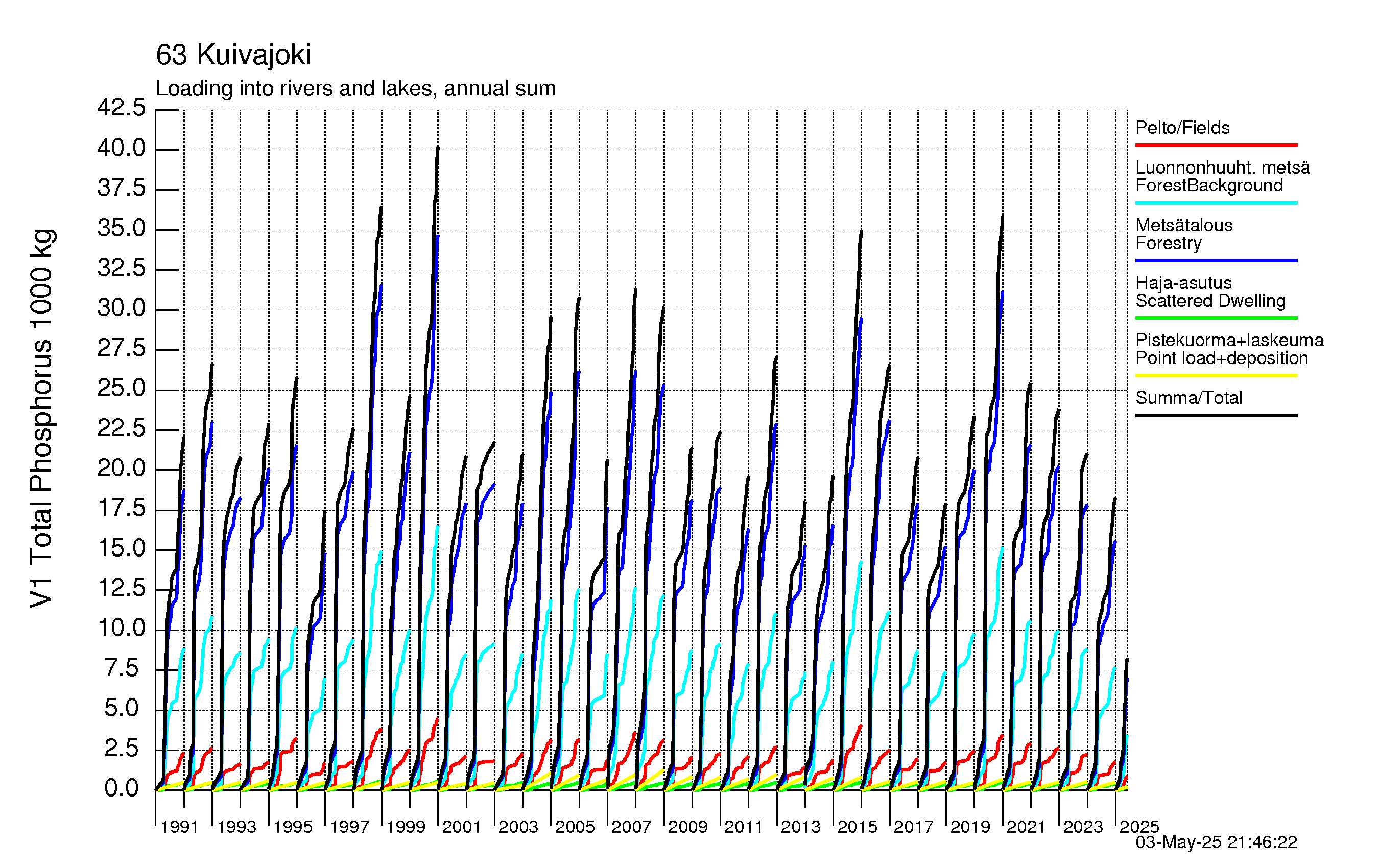
Task: Click the chart title '63 Kuivajoki'
Action: pos(233,55)
